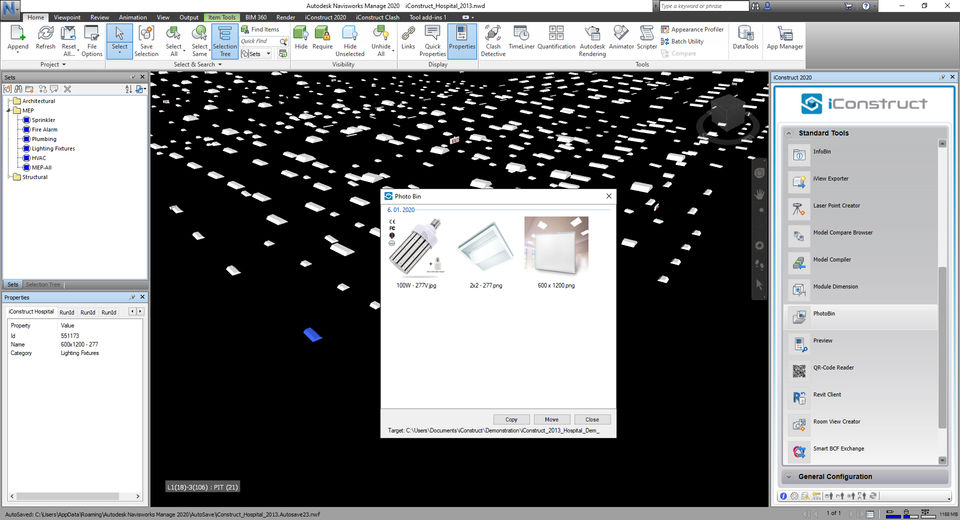
Task: Launch the TimeLiner tool
Action: click(521, 39)
